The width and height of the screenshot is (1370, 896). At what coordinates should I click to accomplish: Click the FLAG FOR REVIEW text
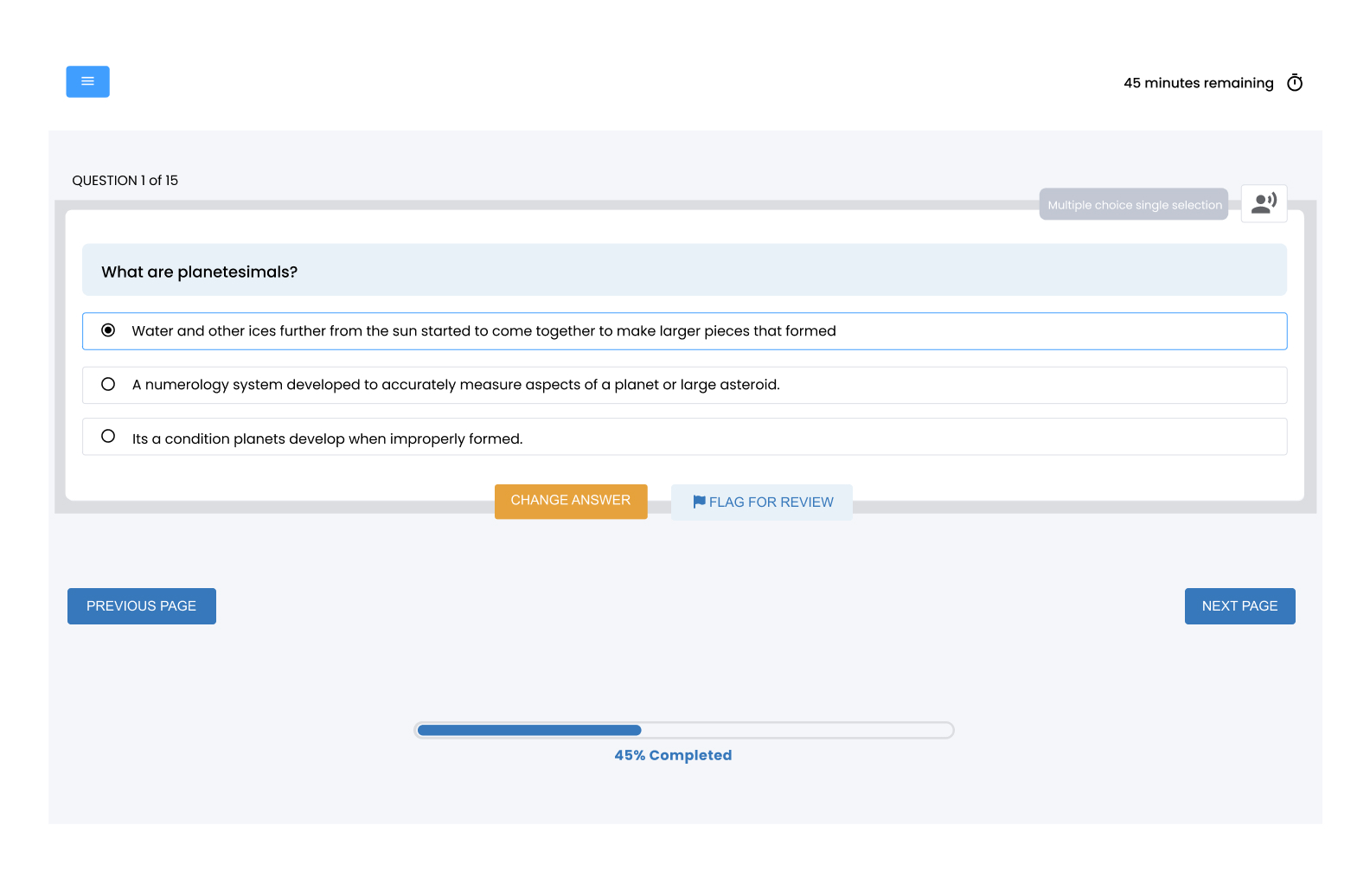pyautogui.click(x=771, y=502)
